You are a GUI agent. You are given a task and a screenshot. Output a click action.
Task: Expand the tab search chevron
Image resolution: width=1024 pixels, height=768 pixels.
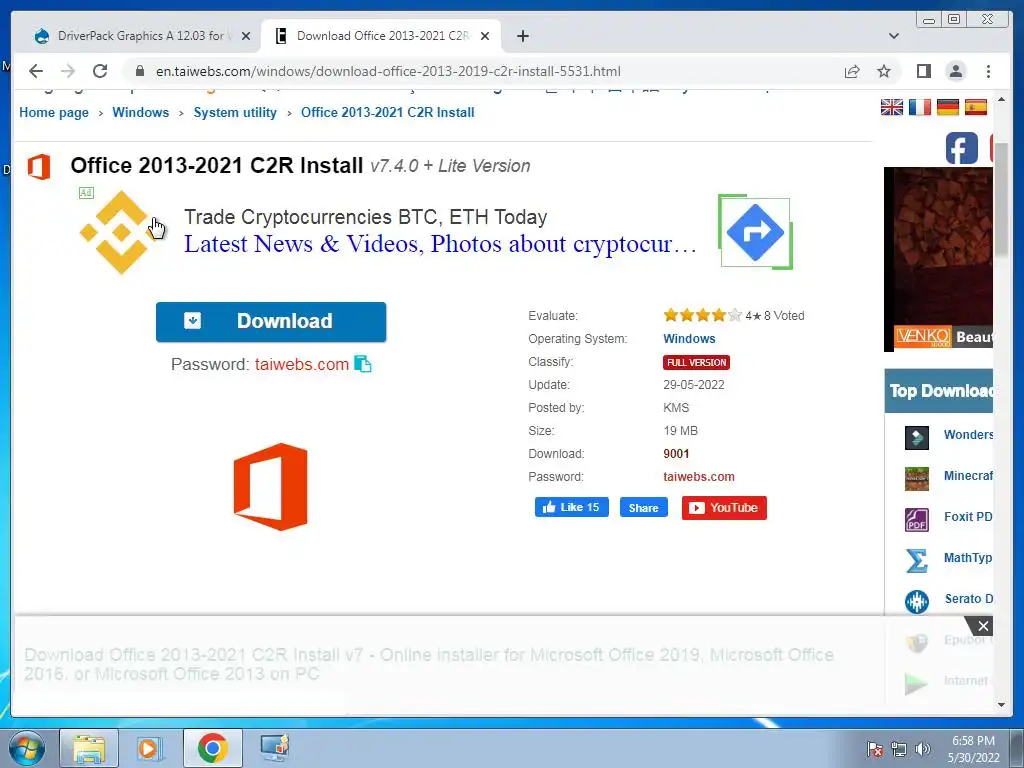894,36
